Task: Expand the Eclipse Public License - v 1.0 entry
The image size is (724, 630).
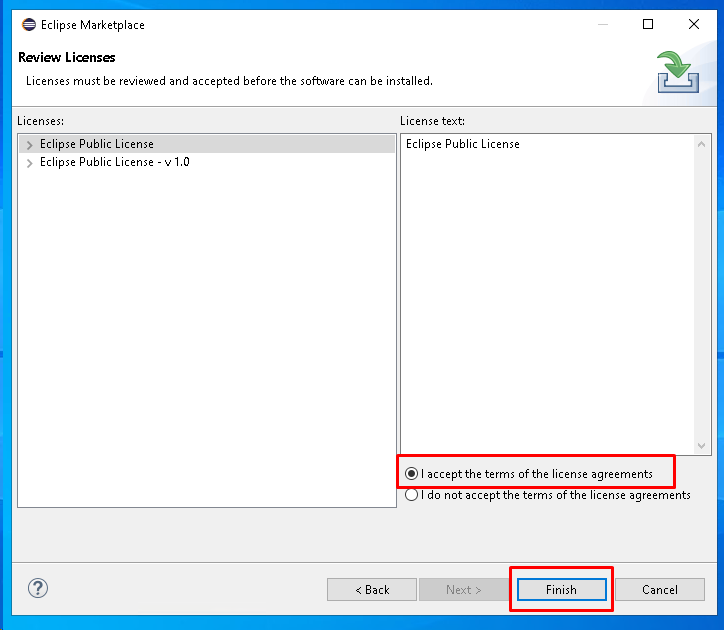Action: pyautogui.click(x=30, y=163)
